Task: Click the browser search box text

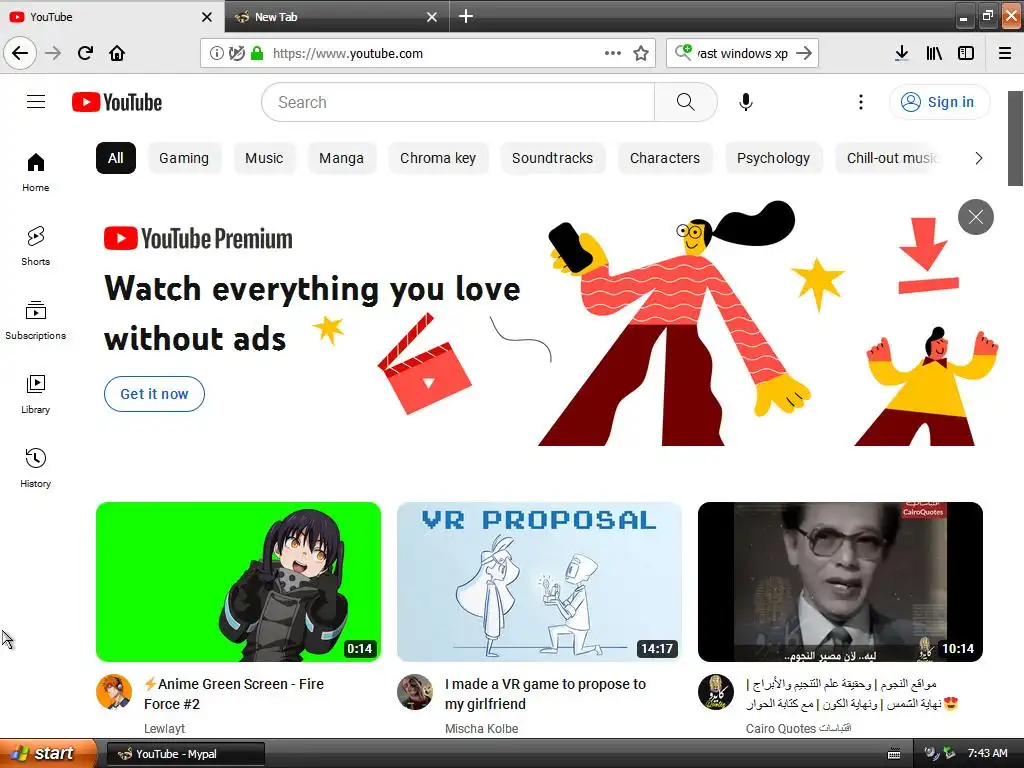Action: (x=743, y=54)
